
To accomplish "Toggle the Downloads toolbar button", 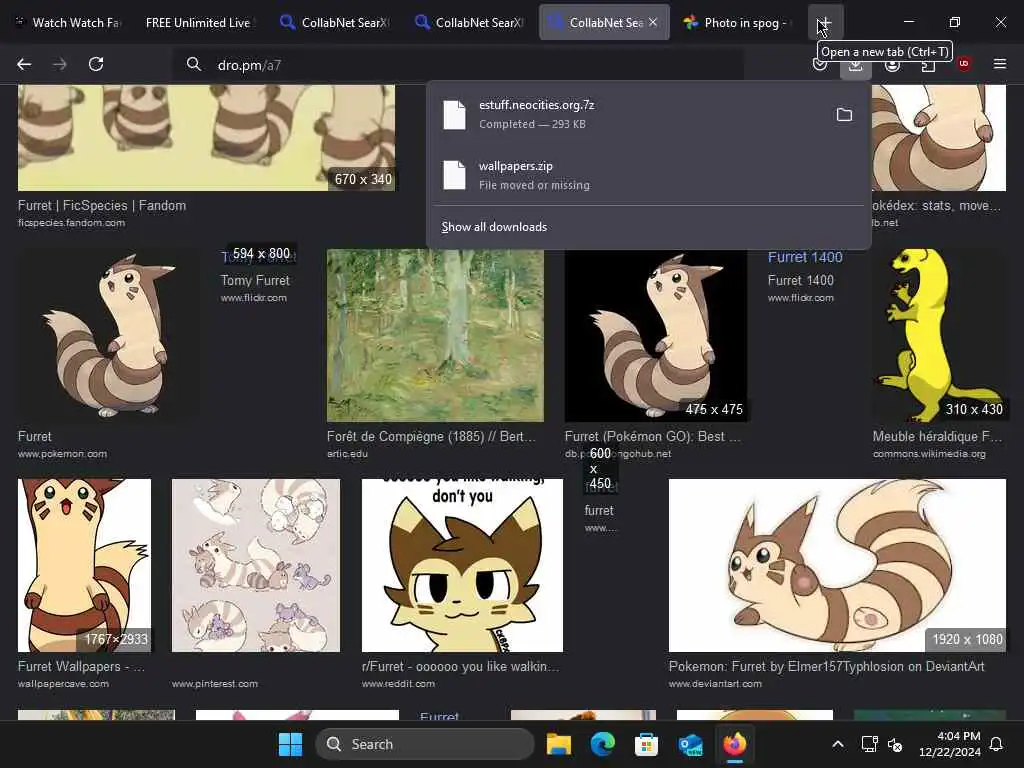I will 856,64.
